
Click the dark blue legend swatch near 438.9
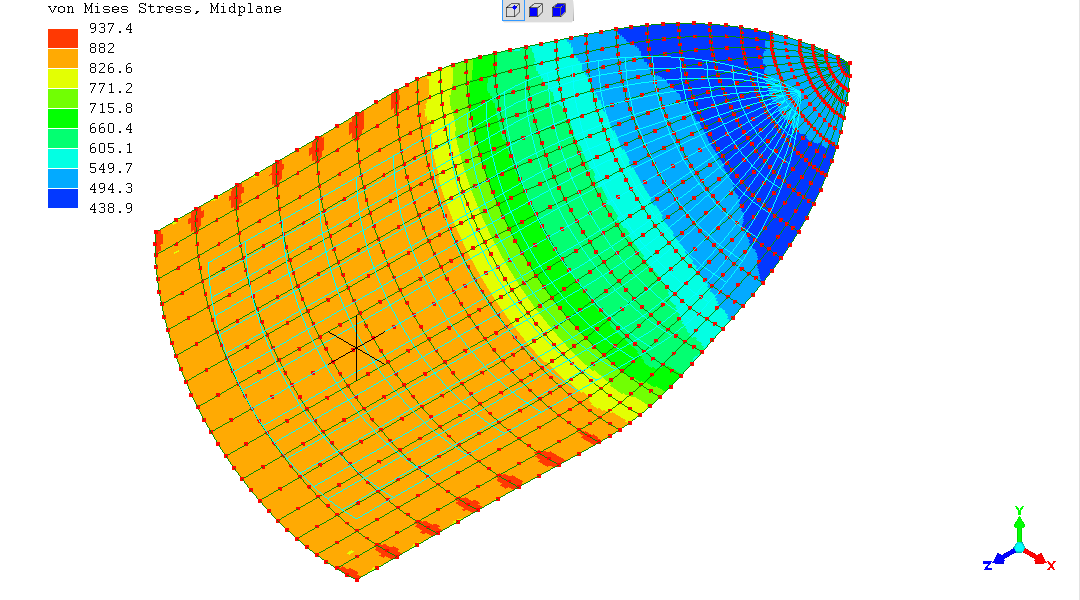[x=63, y=198]
